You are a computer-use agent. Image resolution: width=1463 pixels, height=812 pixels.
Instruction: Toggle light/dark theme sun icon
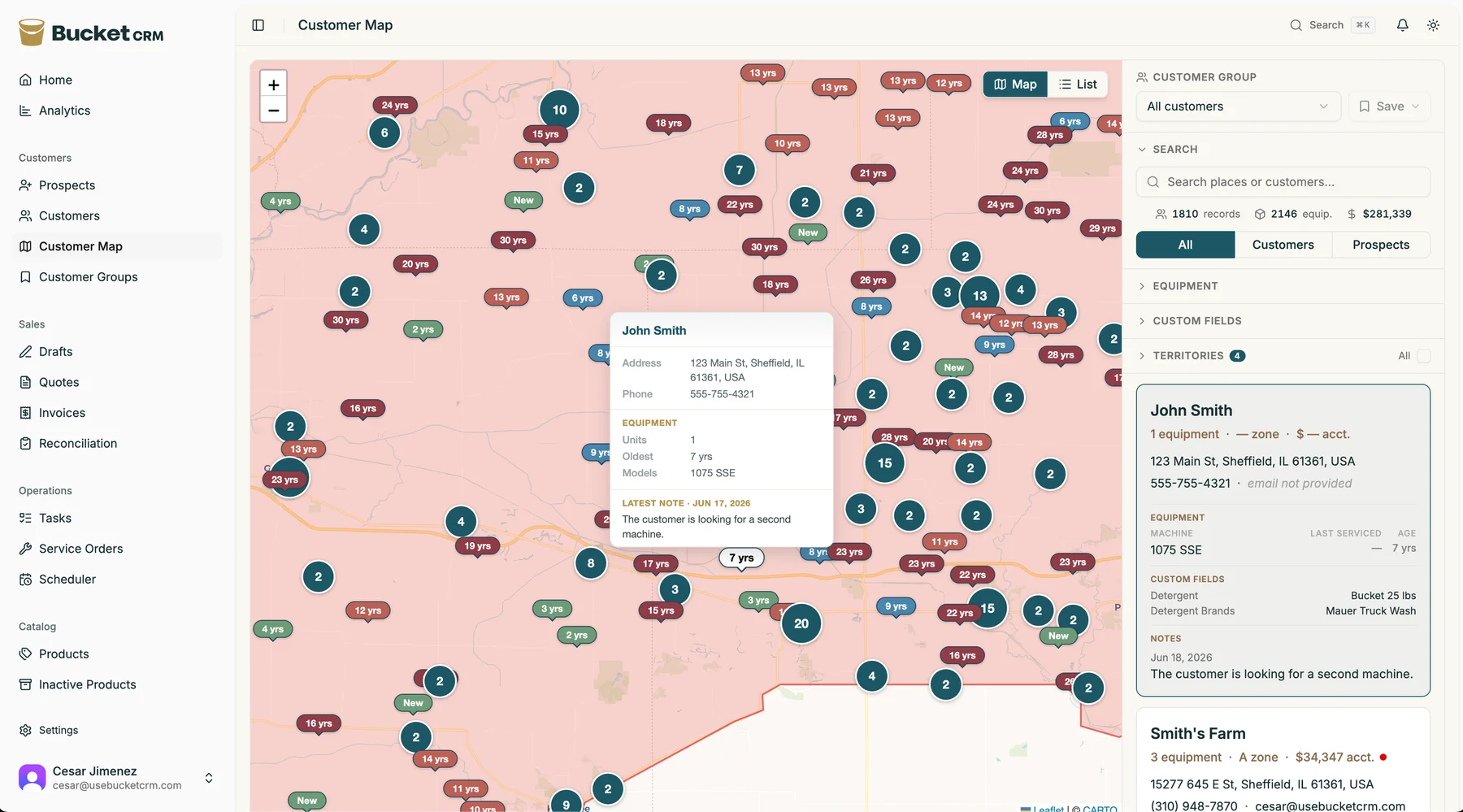[x=1433, y=25]
